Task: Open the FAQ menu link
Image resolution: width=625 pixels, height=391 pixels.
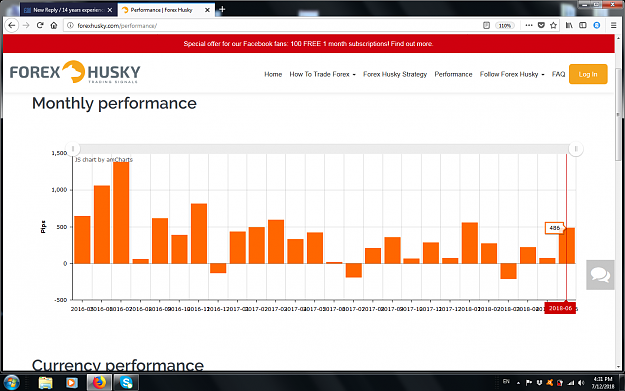Action: pos(558,74)
